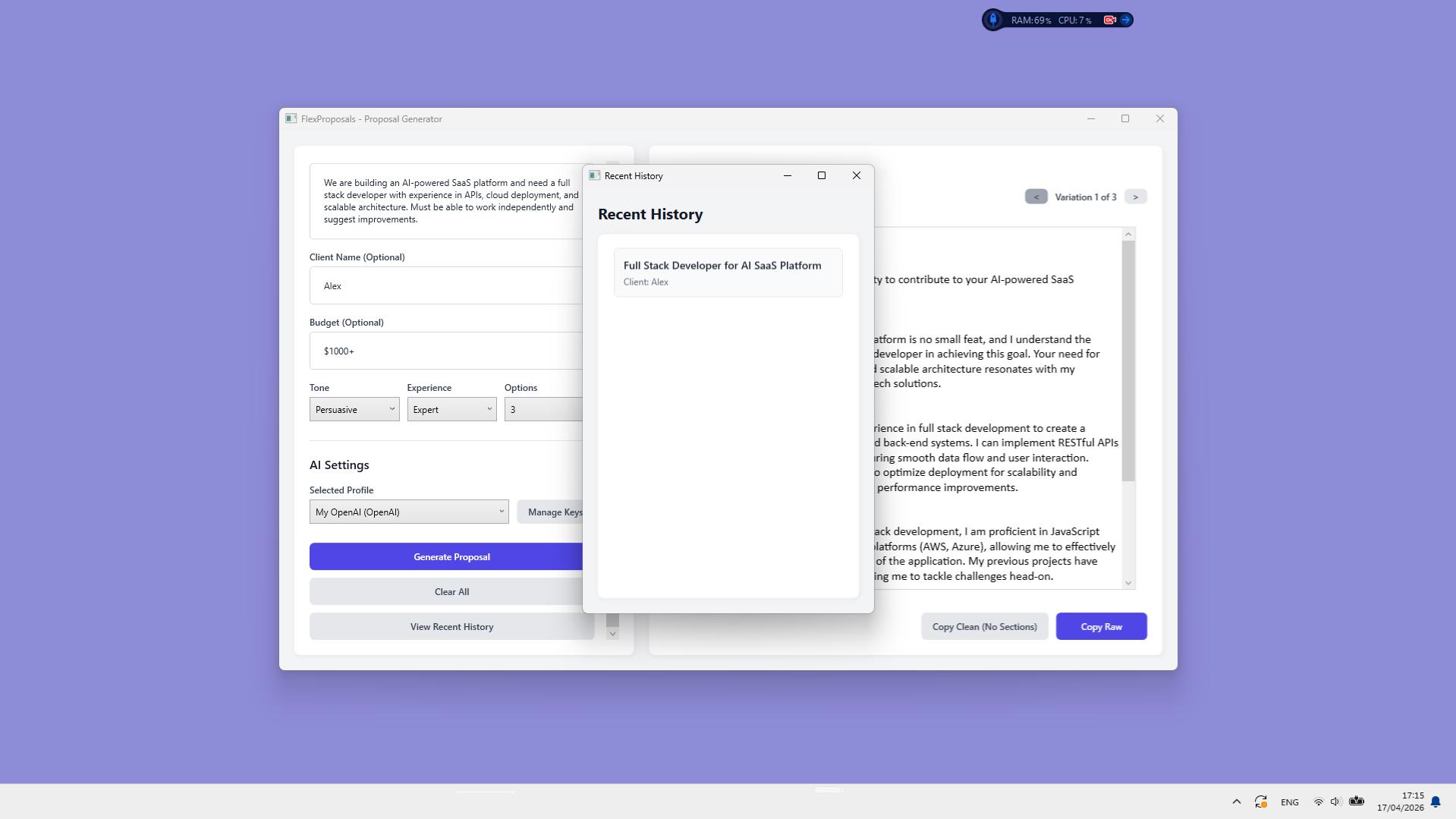Click the Variation 1 of 3 label

pos(1085,197)
